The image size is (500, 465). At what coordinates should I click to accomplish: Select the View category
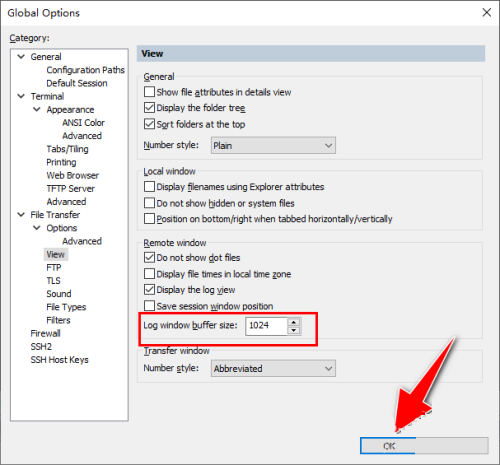click(56, 254)
